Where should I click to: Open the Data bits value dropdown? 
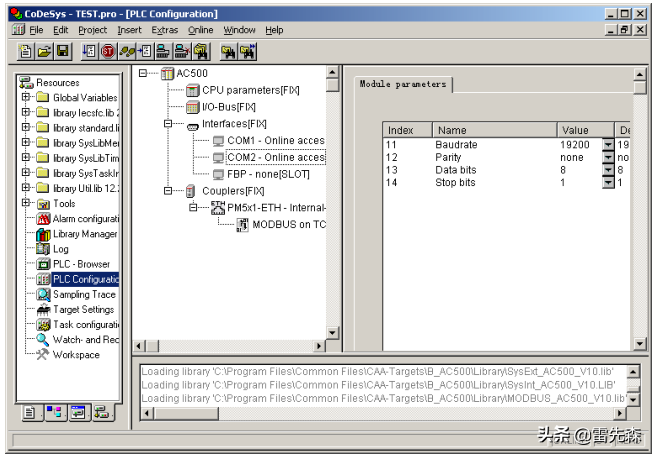click(x=608, y=170)
